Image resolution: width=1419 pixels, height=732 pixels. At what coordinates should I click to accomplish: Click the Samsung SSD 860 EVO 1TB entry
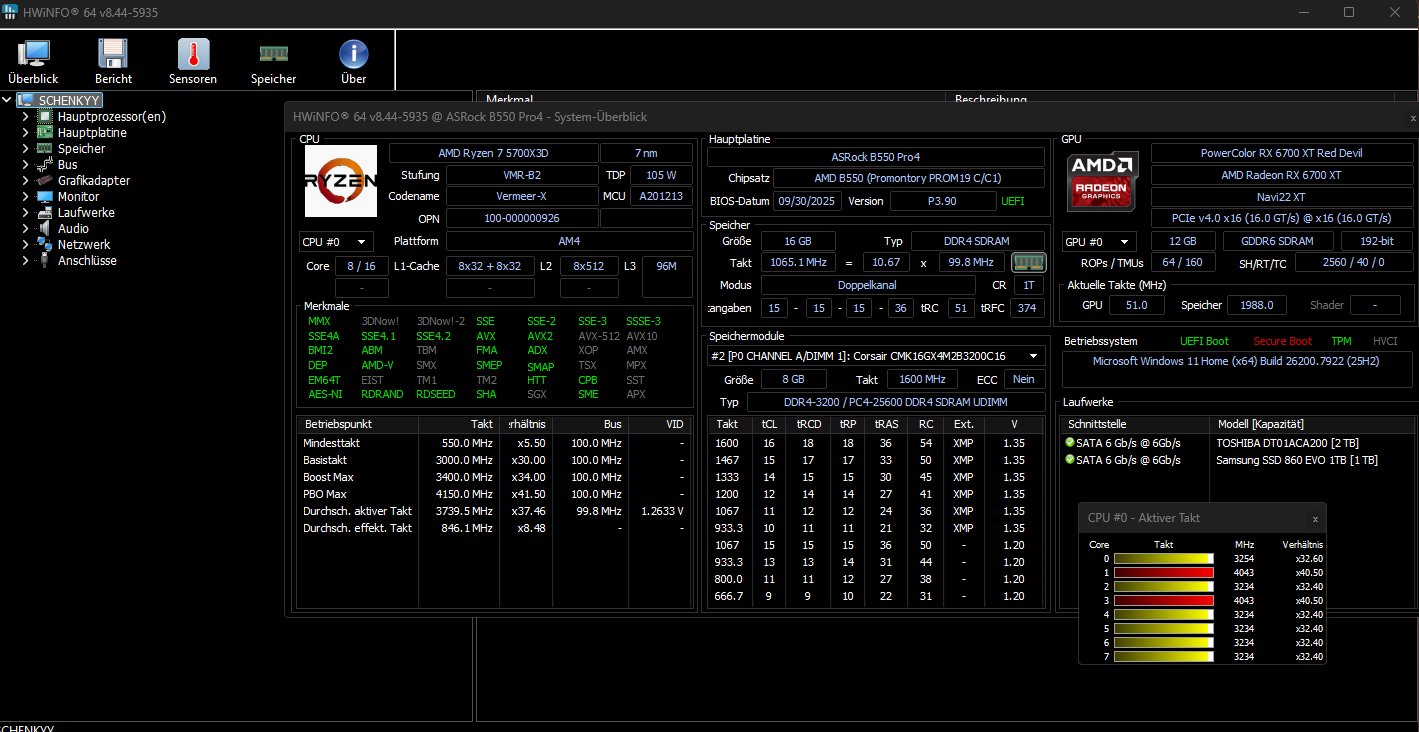pos(1296,460)
